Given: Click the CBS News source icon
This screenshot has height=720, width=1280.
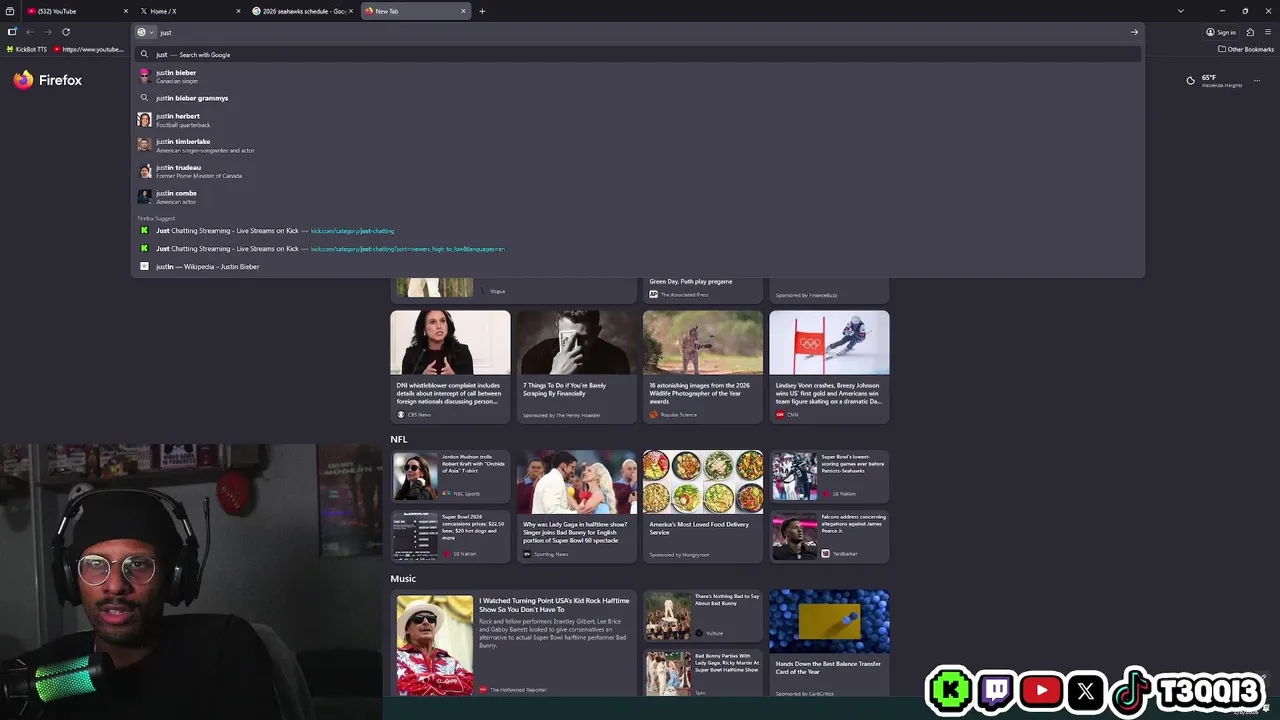Looking at the screenshot, I should (401, 414).
